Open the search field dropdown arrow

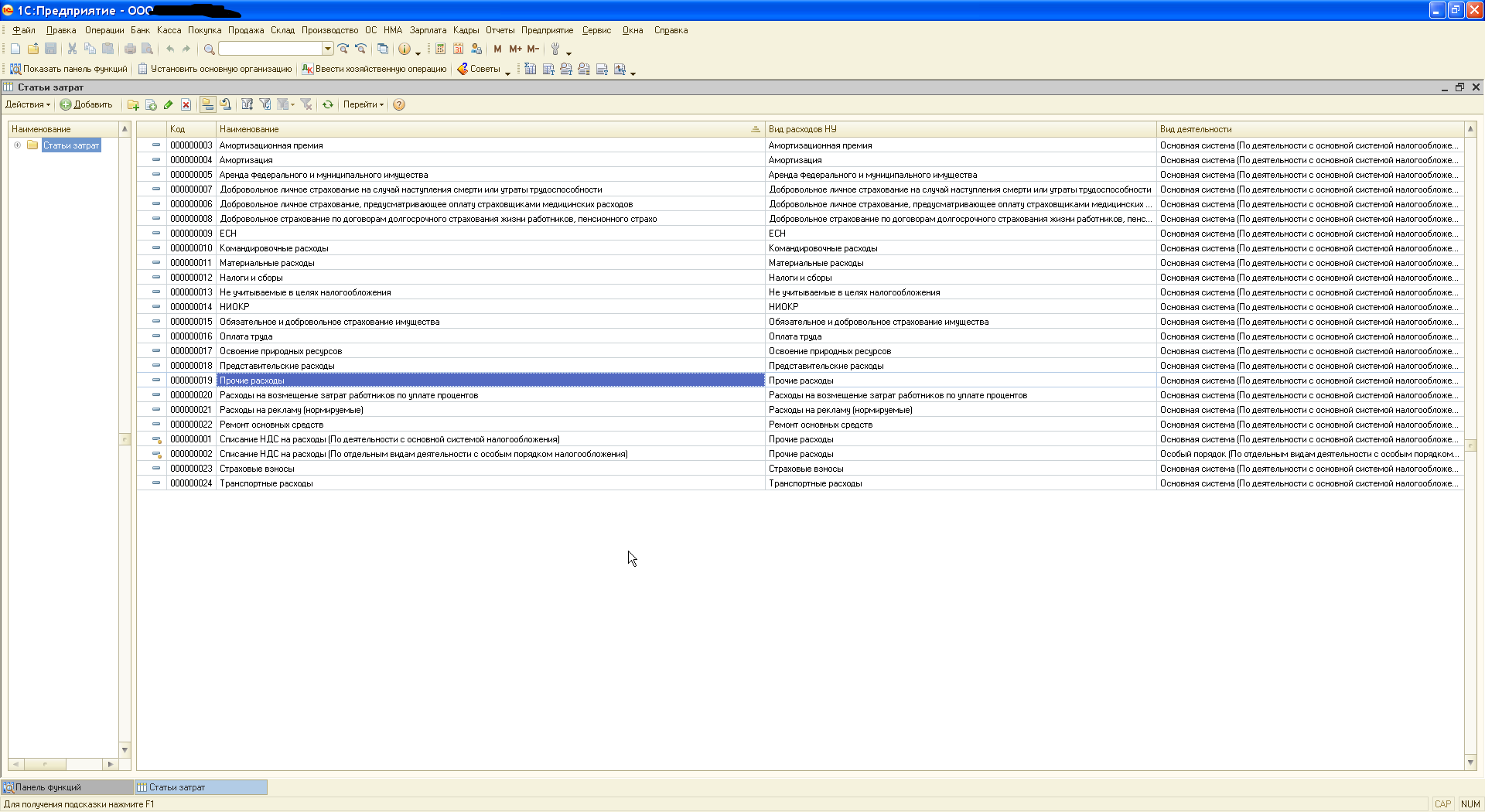point(328,49)
